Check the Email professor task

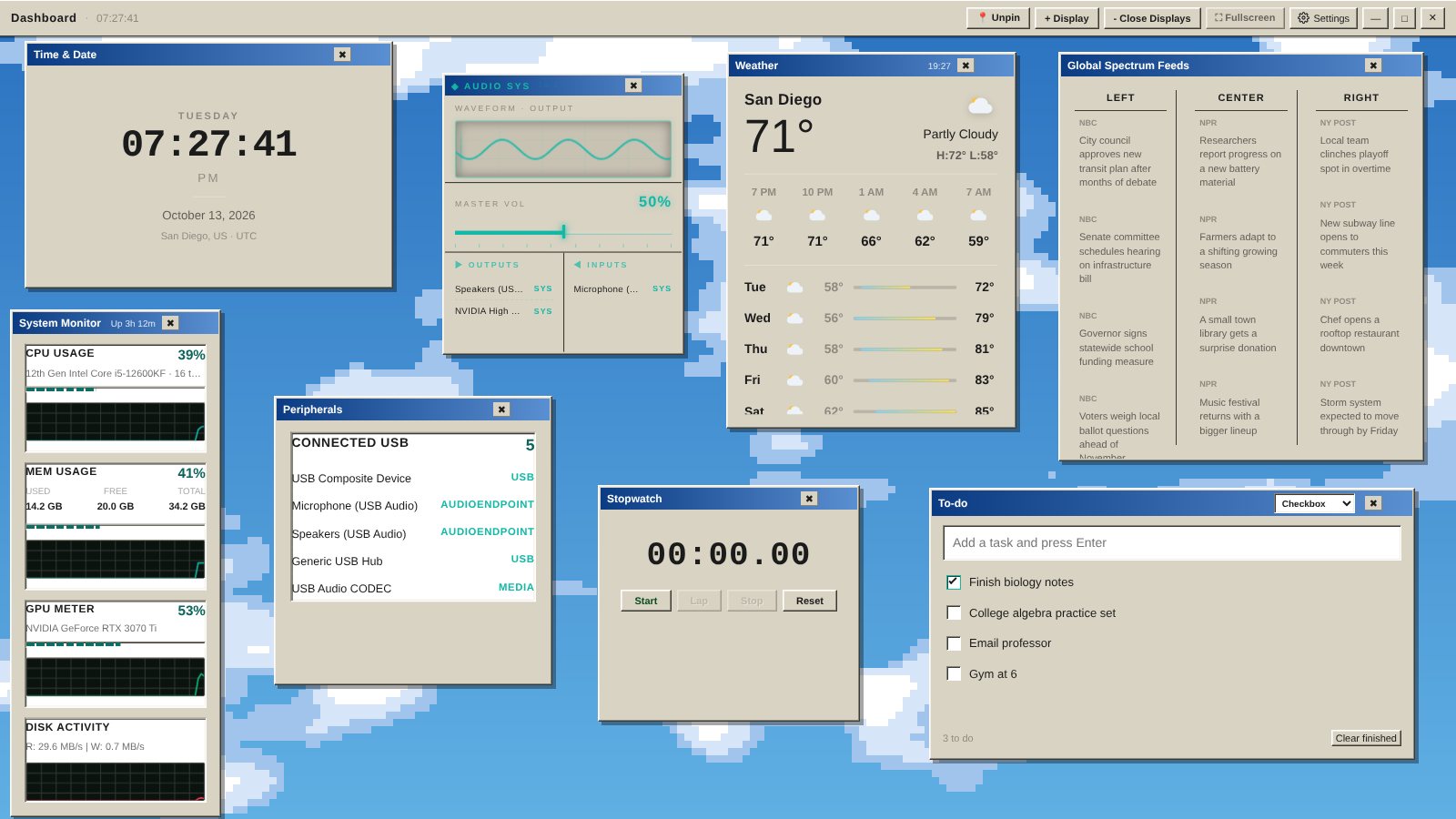[x=954, y=643]
